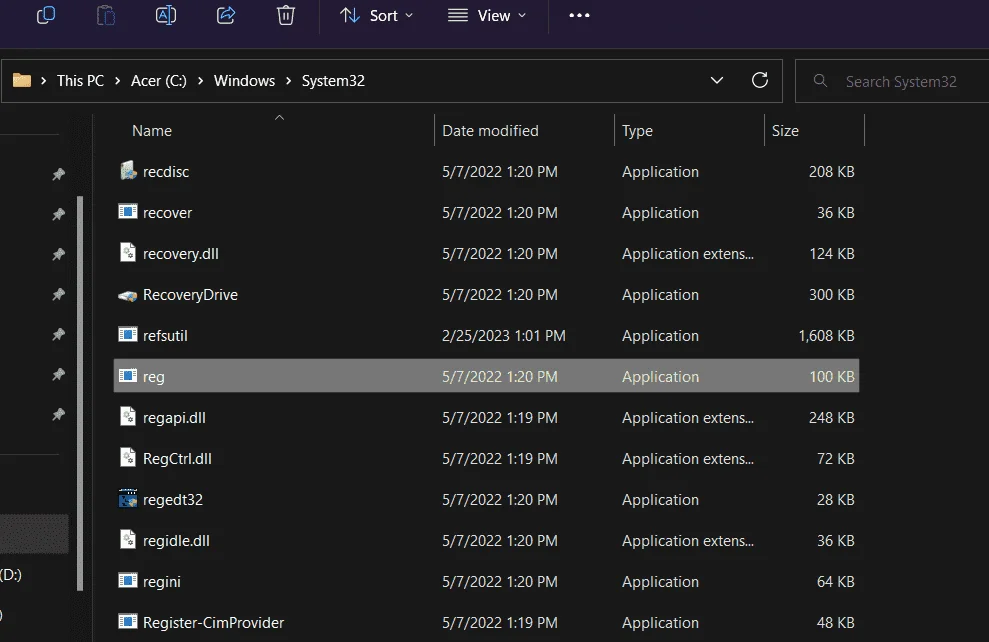989x642 pixels.
Task: Click the RegCtrl.dll file name
Action: 177,458
